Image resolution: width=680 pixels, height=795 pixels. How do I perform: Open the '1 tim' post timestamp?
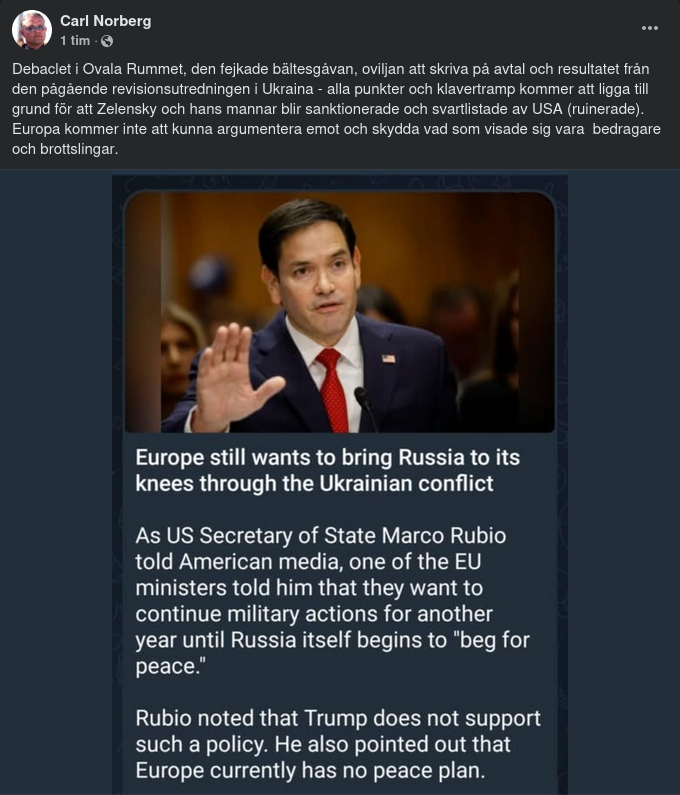[x=75, y=41]
